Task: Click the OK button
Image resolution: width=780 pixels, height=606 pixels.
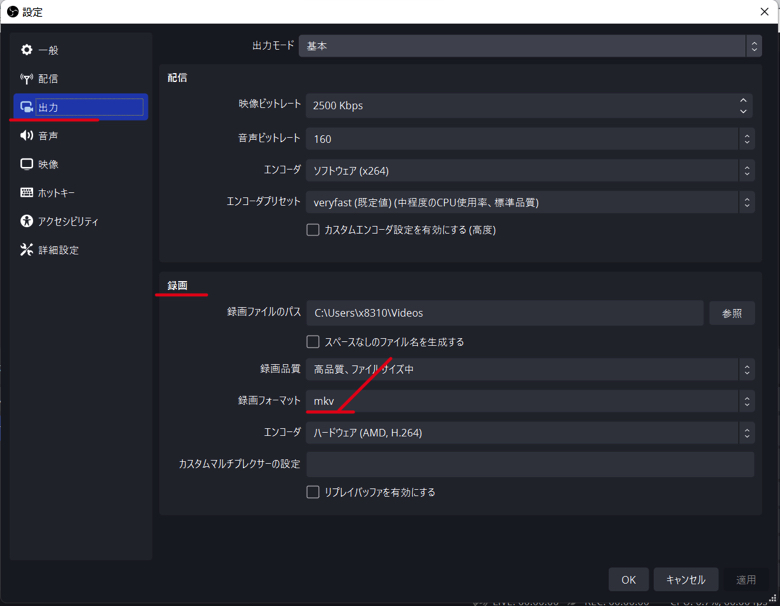Action: [628, 580]
